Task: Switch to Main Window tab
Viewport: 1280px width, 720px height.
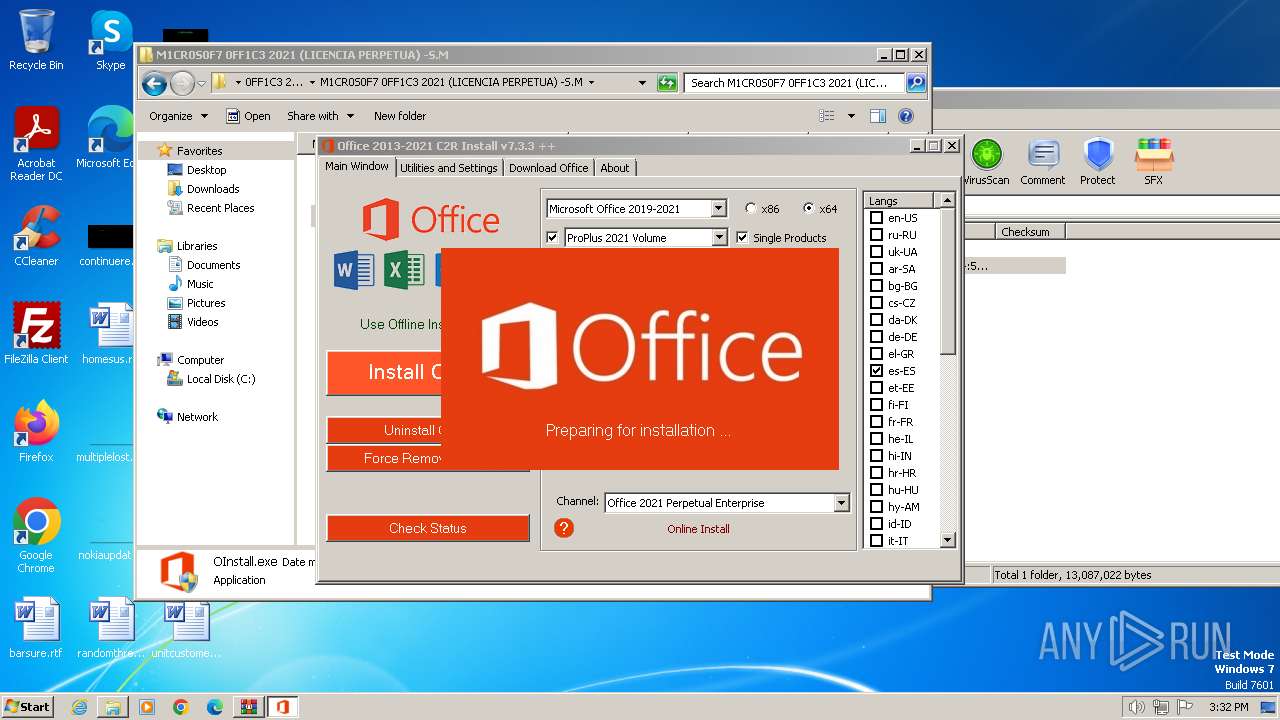Action: pyautogui.click(x=357, y=167)
